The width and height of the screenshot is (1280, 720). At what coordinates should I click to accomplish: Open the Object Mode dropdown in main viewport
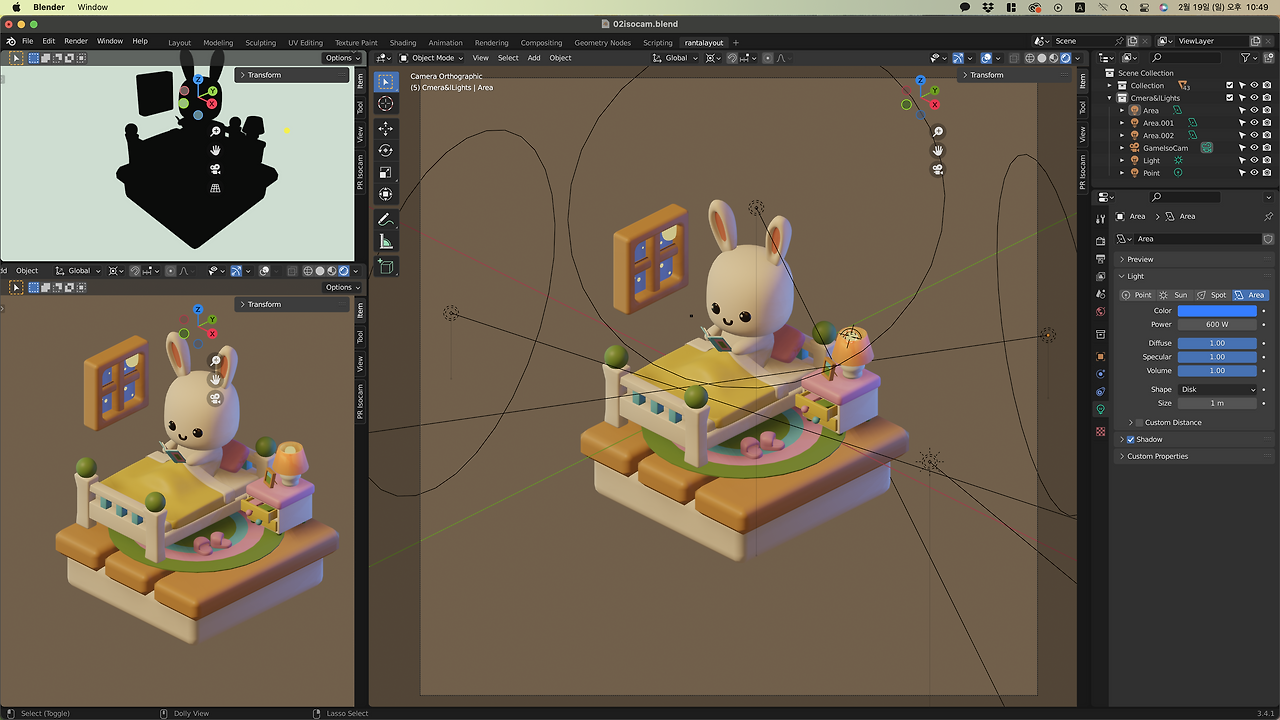point(432,58)
